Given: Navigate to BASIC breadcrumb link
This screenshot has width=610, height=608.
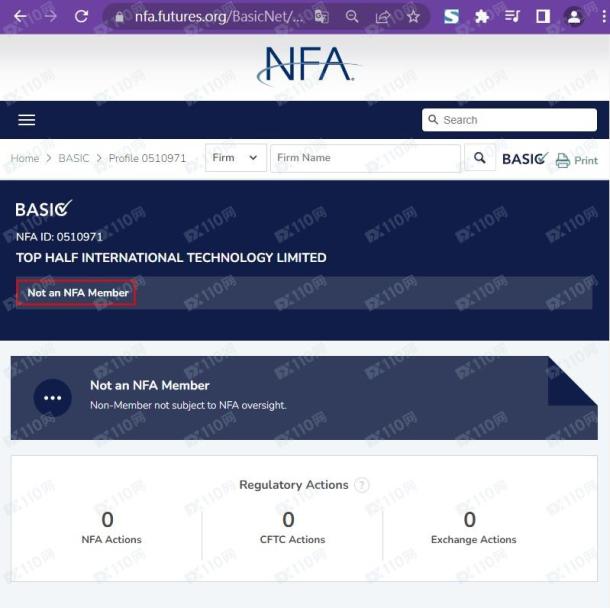Looking at the screenshot, I should [74, 158].
